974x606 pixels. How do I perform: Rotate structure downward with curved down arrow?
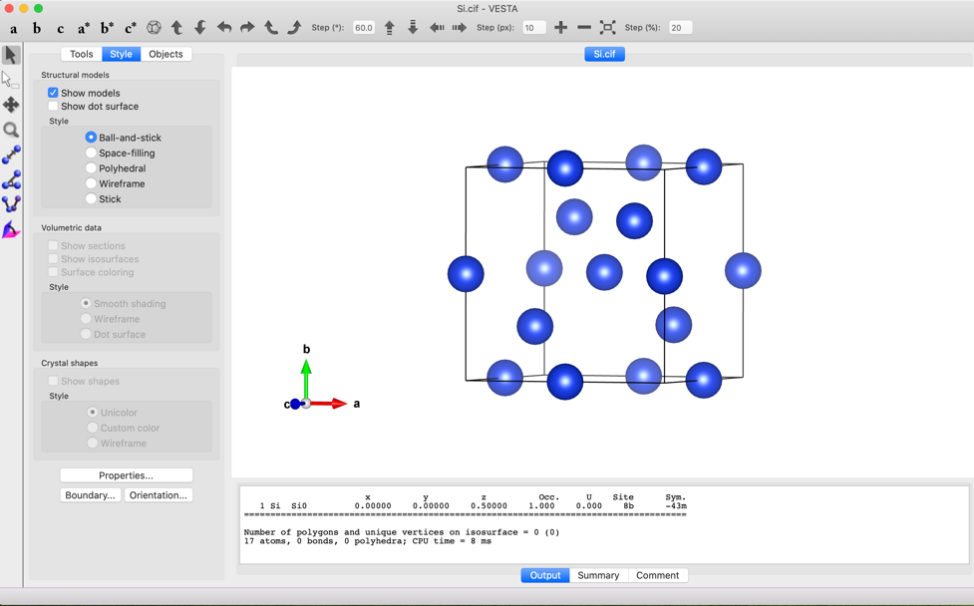200,27
